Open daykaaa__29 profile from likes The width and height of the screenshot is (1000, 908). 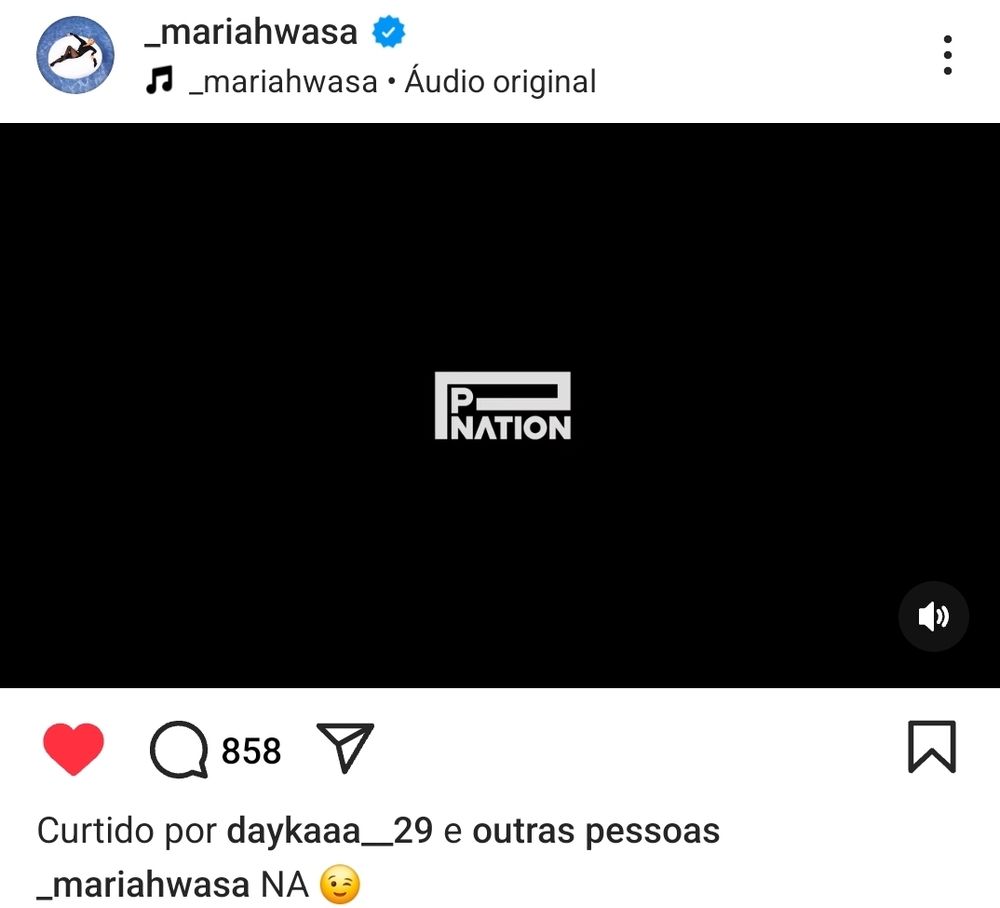point(330,831)
